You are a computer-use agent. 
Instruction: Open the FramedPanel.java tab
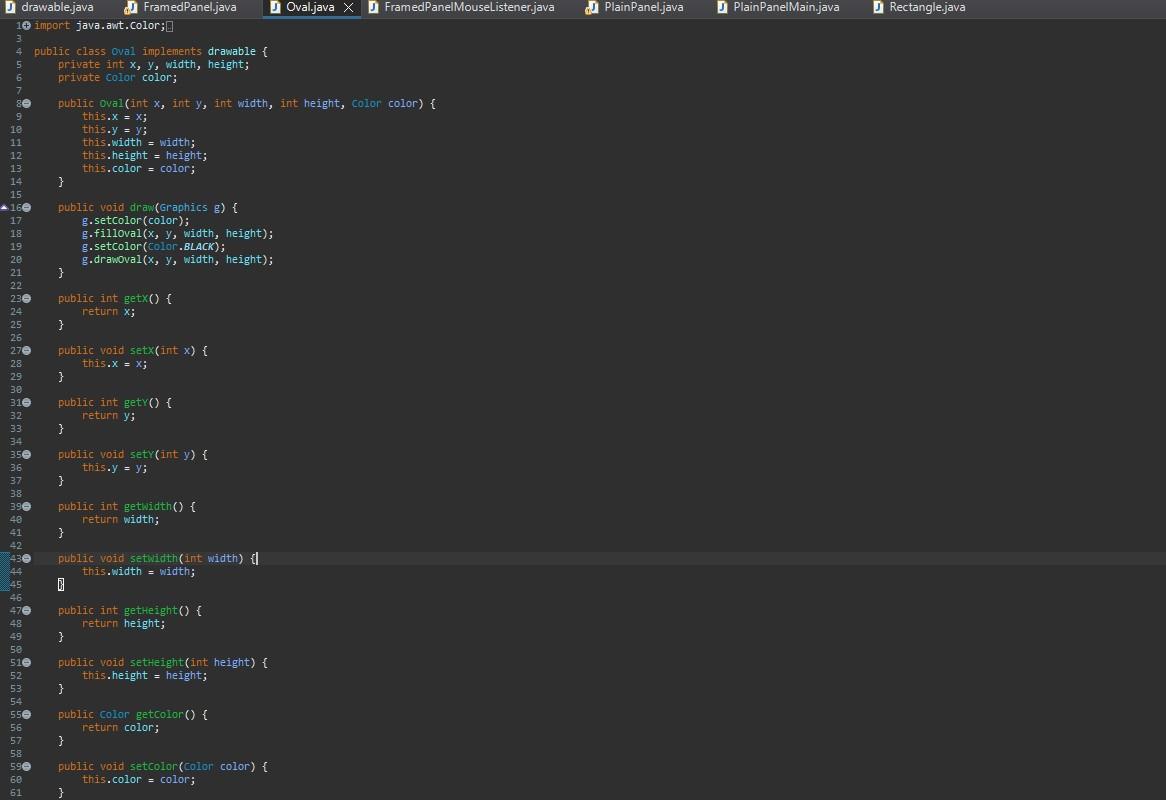(x=181, y=7)
